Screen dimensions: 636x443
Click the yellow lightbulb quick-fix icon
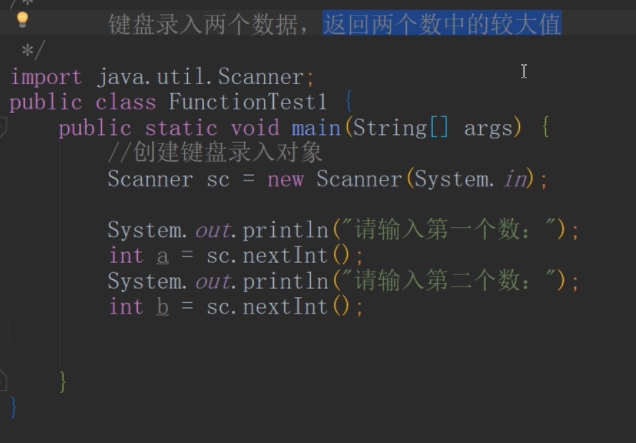[x=22, y=18]
